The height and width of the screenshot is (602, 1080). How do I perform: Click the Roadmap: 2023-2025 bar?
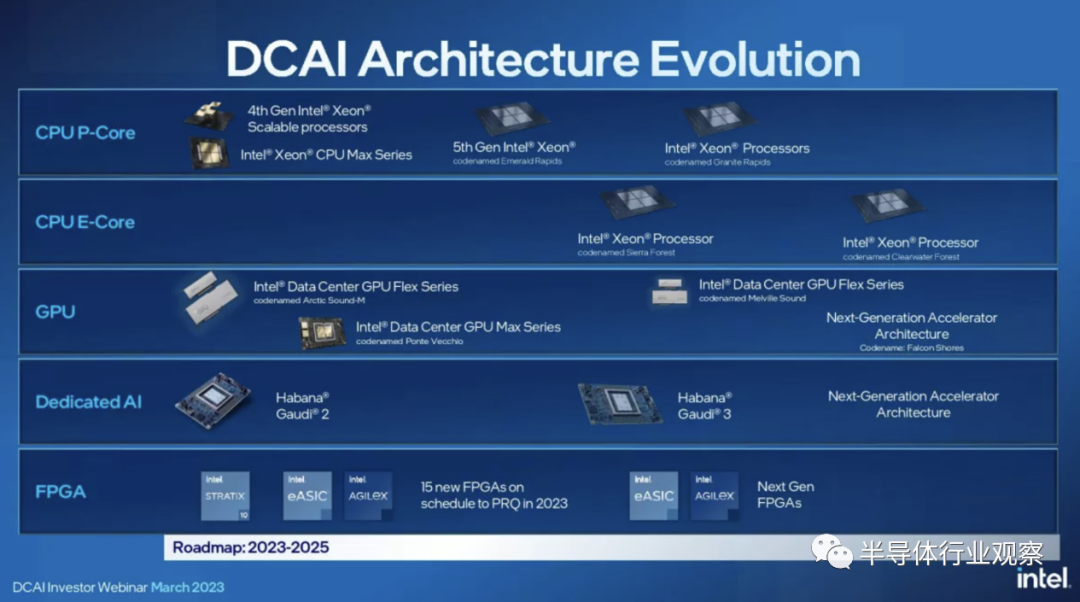click(x=611, y=548)
